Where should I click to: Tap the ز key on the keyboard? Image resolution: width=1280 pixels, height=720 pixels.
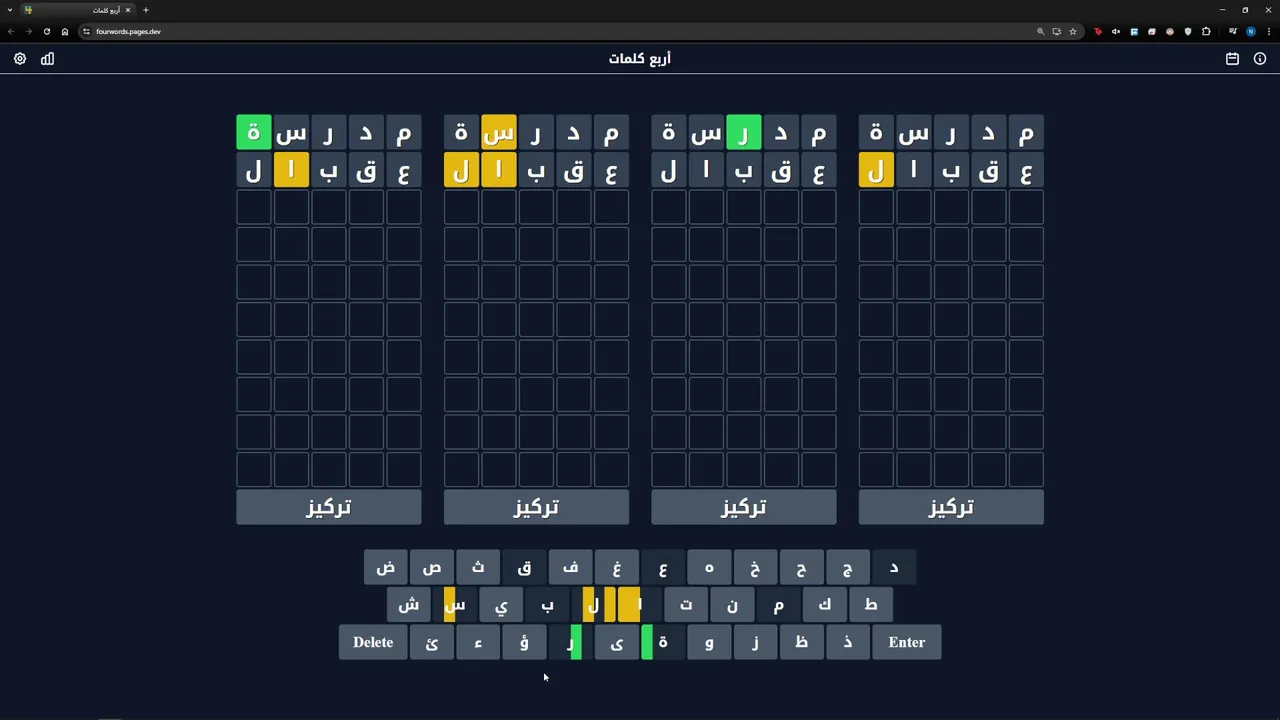(755, 642)
